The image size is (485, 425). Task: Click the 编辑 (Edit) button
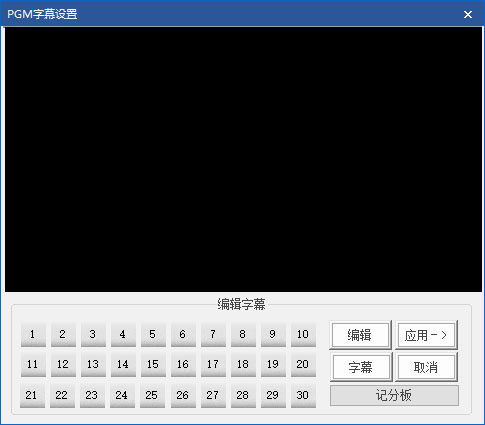click(360, 335)
